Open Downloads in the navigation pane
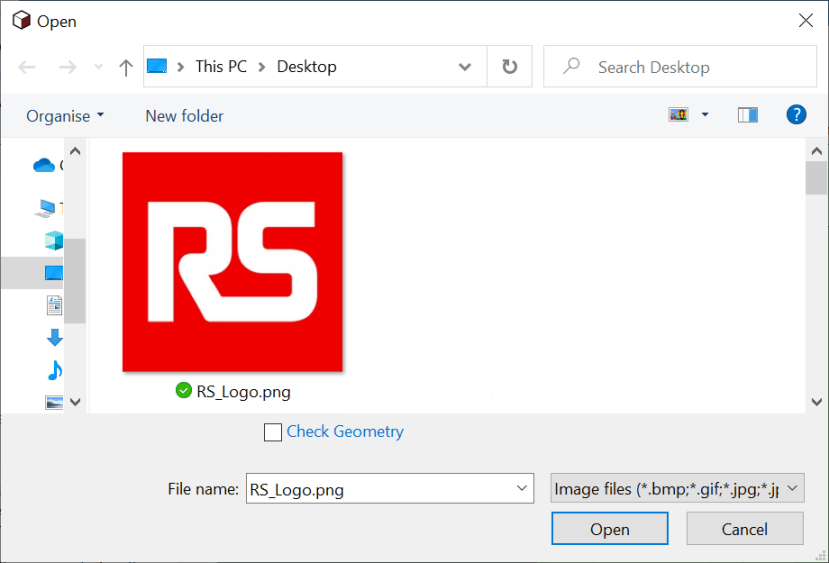This screenshot has width=829, height=563. 54,337
